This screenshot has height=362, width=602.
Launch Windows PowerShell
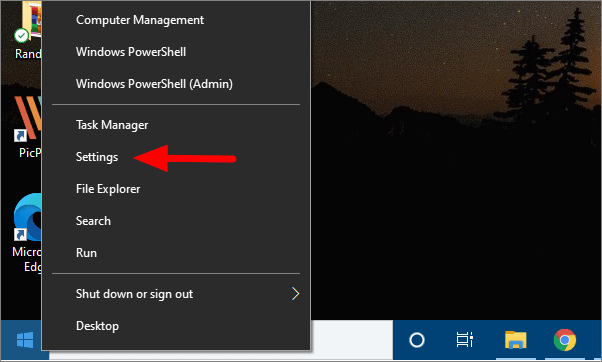click(x=175, y=52)
